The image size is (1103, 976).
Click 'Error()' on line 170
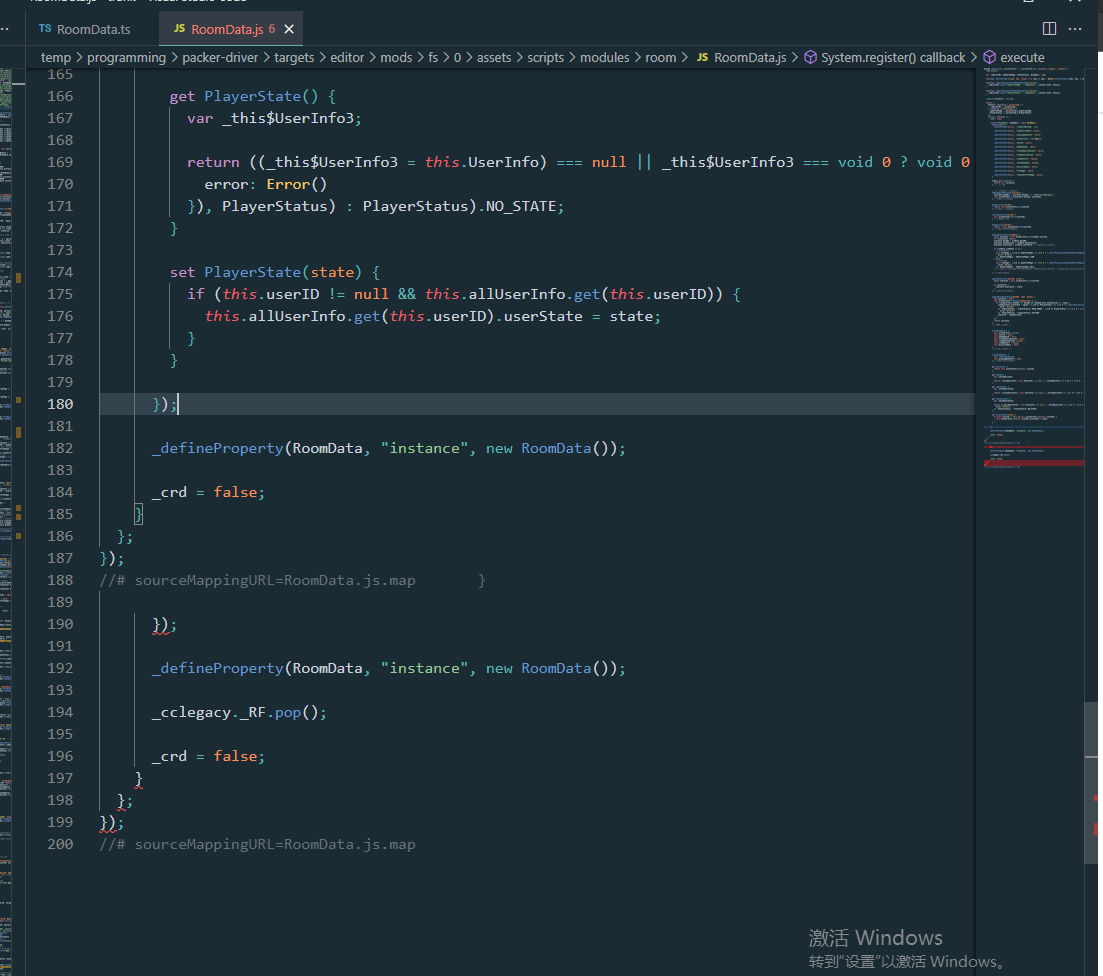coord(296,184)
